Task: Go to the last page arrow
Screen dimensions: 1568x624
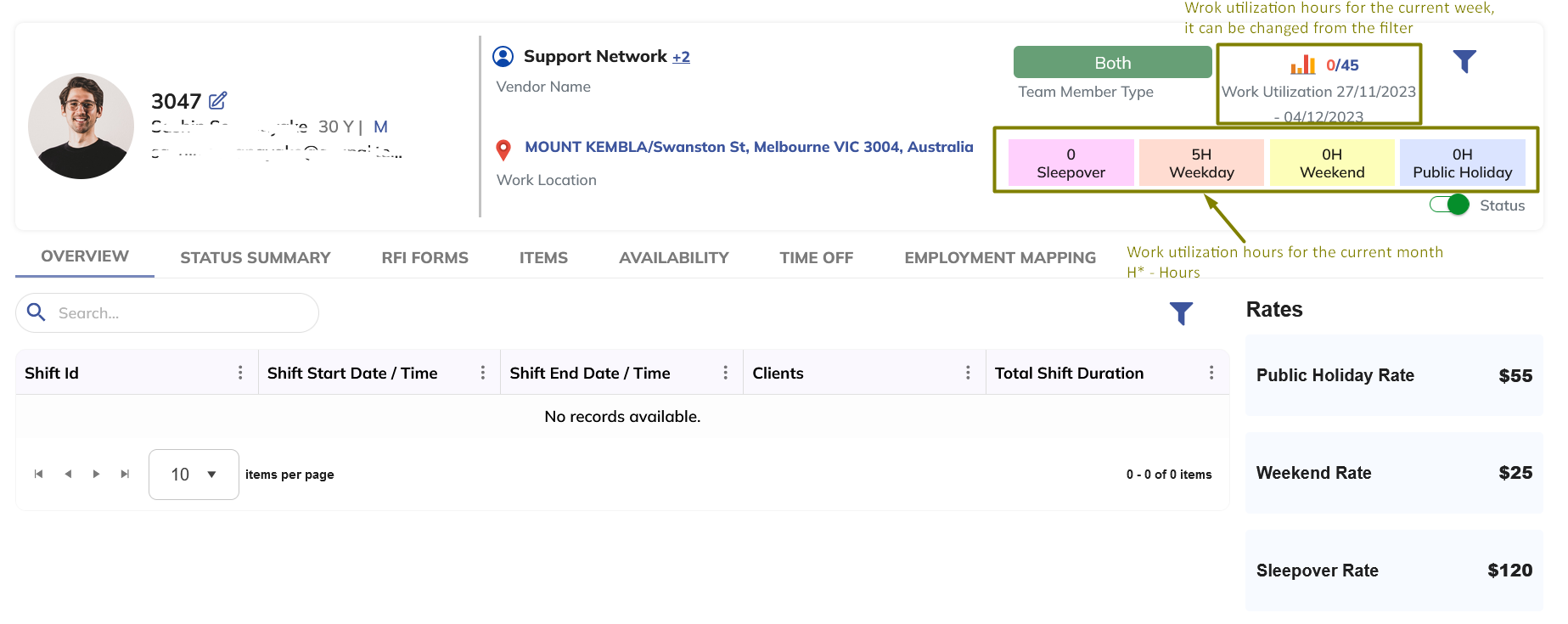Action: click(125, 474)
